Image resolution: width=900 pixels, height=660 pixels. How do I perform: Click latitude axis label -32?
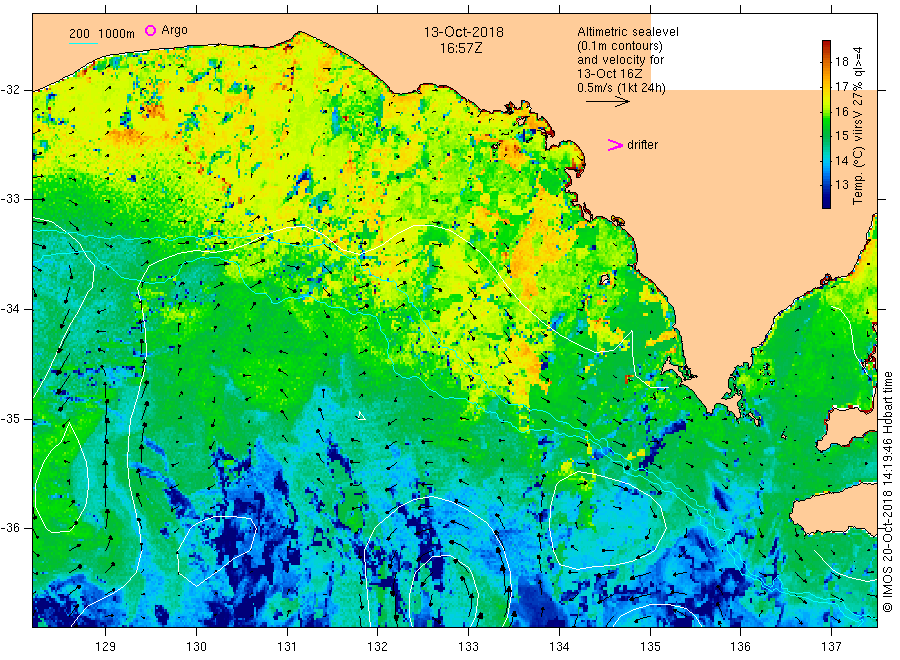point(10,90)
